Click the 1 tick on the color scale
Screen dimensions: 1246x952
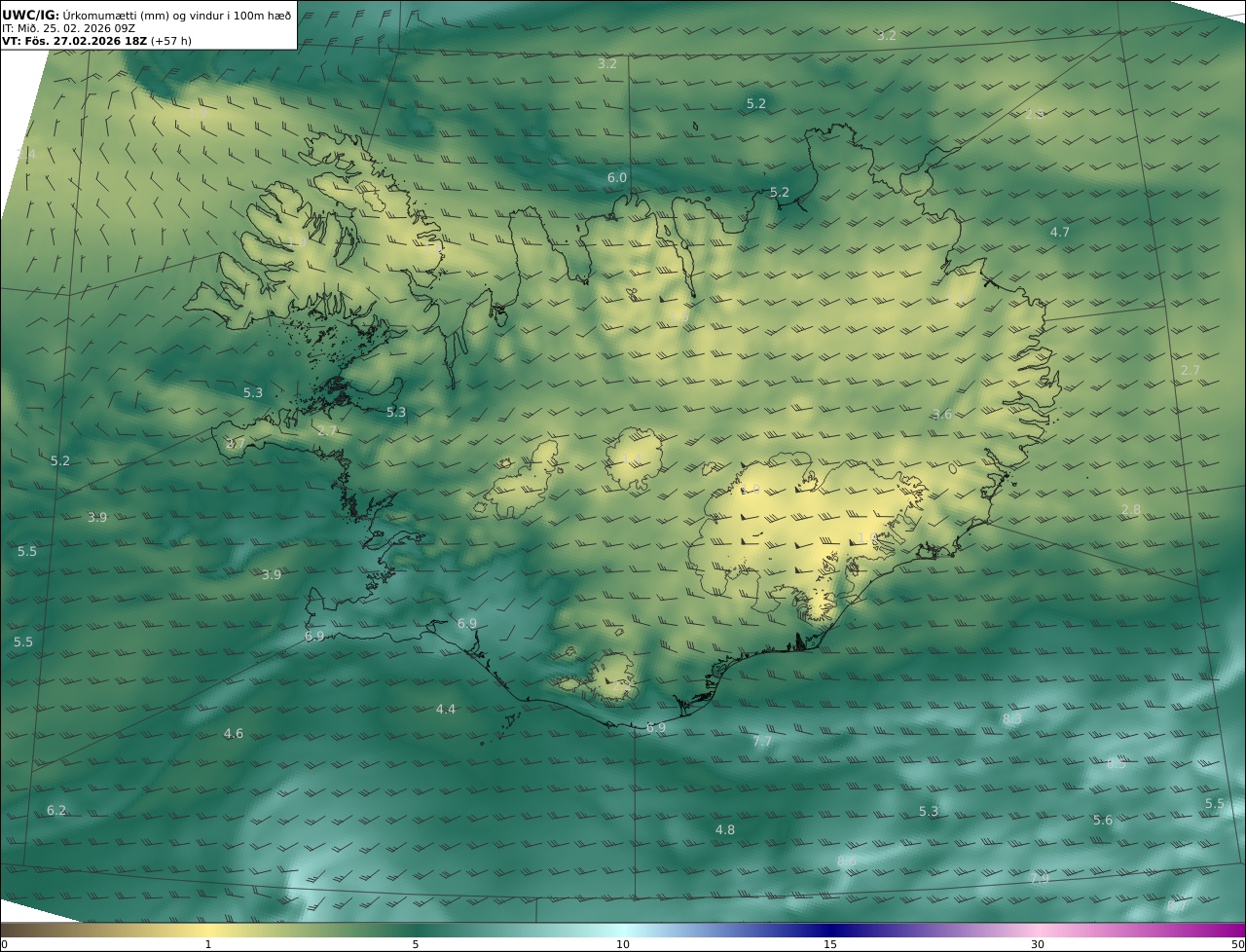(x=208, y=944)
